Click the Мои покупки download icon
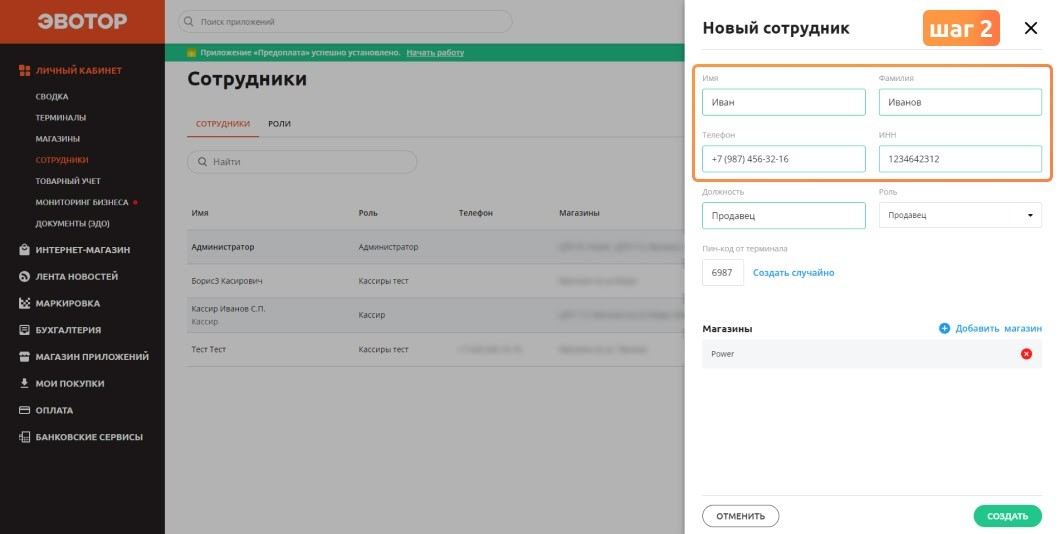 point(24,383)
